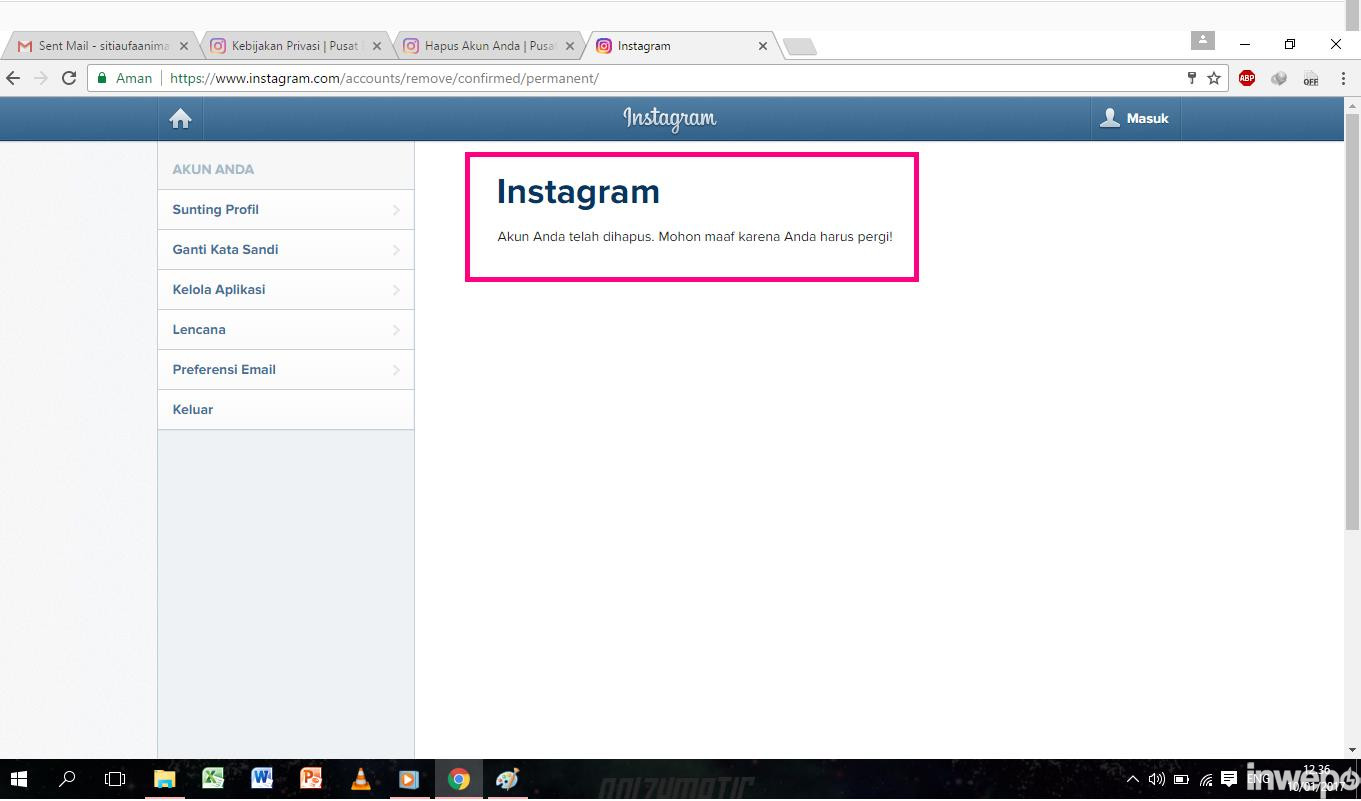
Task: Open Windows taskbar search
Action: pyautogui.click(x=67, y=779)
